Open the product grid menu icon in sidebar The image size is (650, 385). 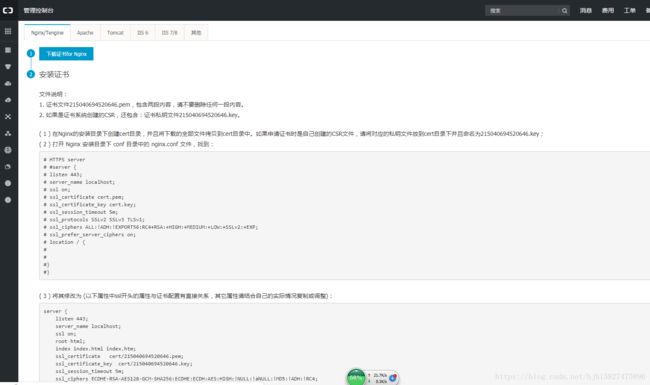[8, 31]
